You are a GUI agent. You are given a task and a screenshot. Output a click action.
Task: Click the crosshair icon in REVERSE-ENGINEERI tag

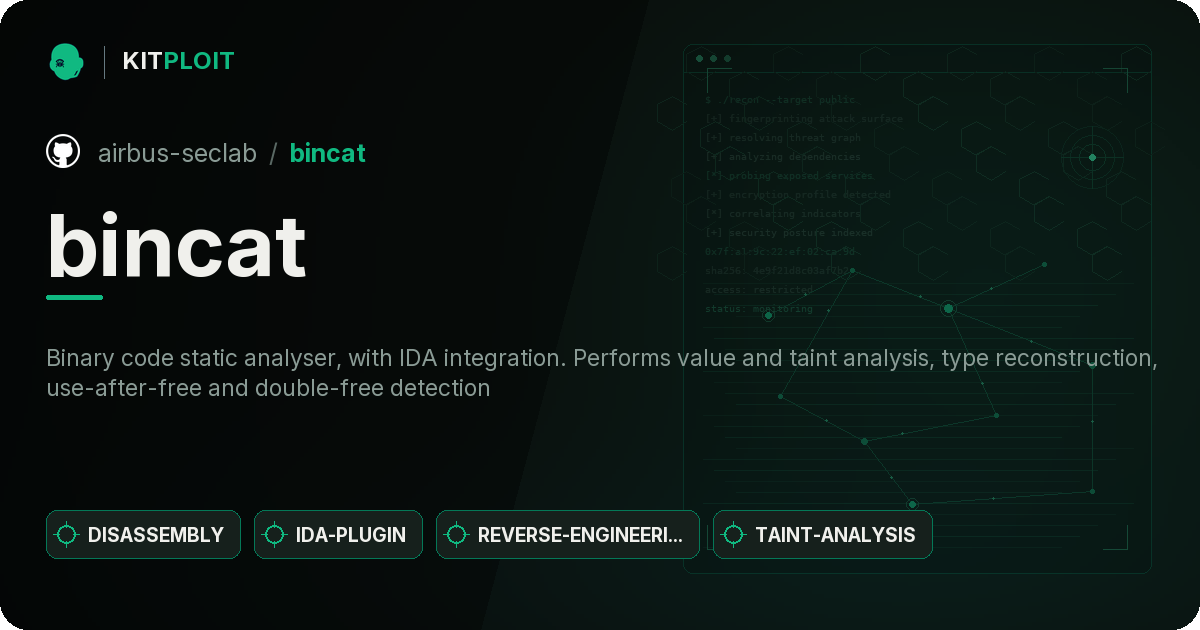click(457, 535)
